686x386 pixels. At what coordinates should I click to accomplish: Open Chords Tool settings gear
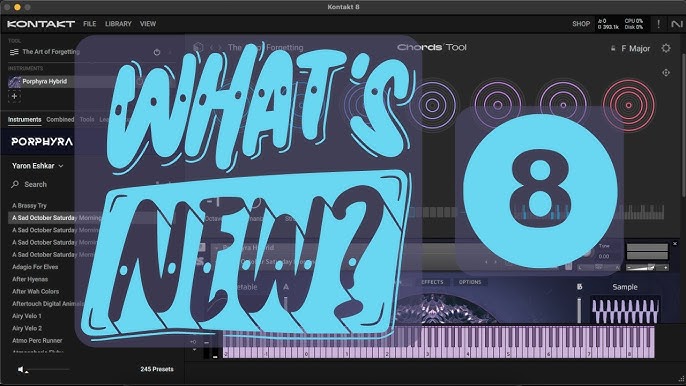666,48
